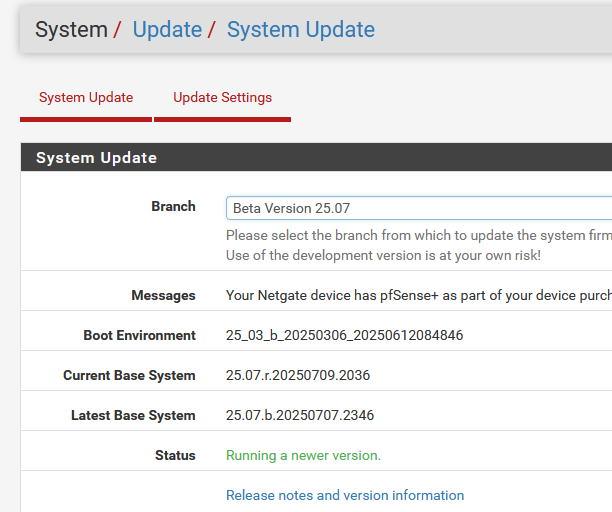Click the Branch field label

173,206
